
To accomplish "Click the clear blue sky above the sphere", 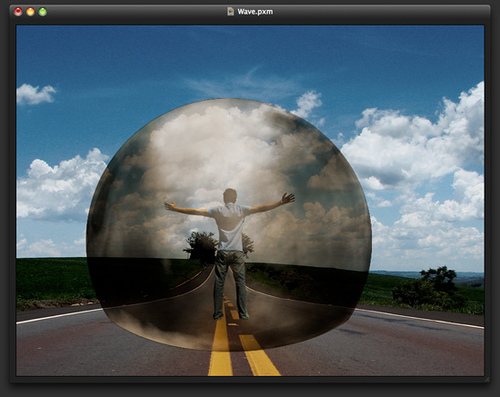I will (233, 57).
